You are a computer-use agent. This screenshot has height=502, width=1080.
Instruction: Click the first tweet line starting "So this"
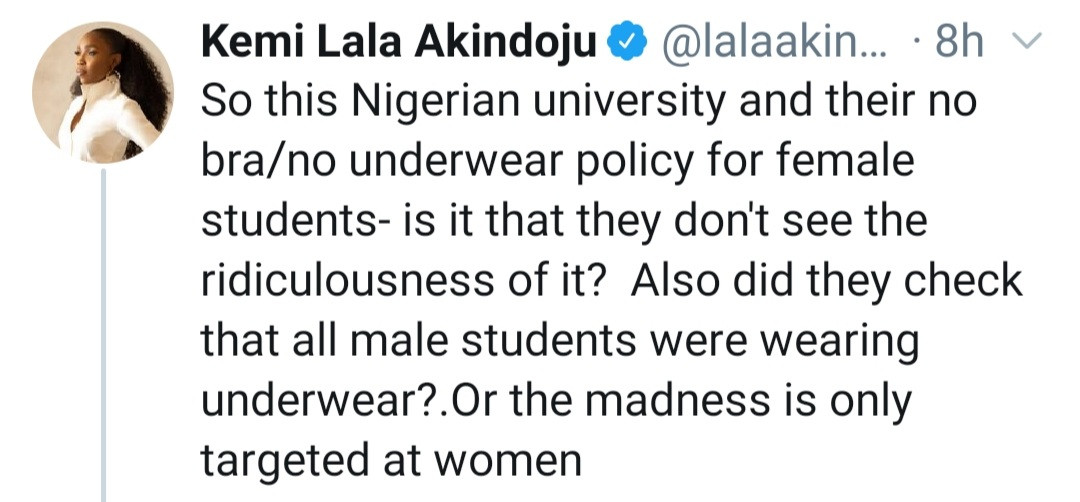[588, 103]
